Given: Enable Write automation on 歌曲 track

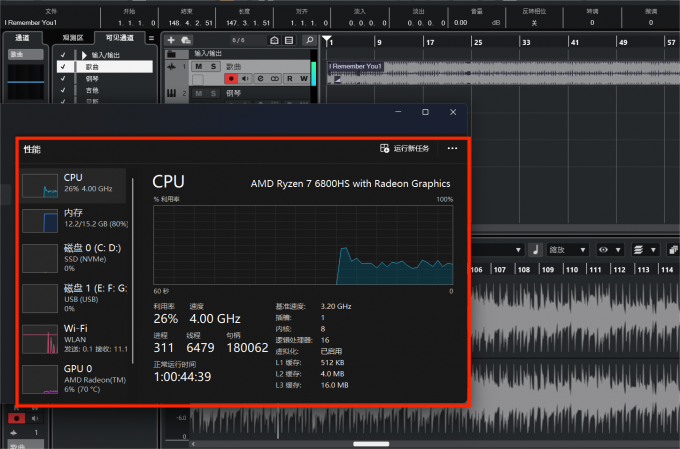Looking at the screenshot, I should (304, 79).
